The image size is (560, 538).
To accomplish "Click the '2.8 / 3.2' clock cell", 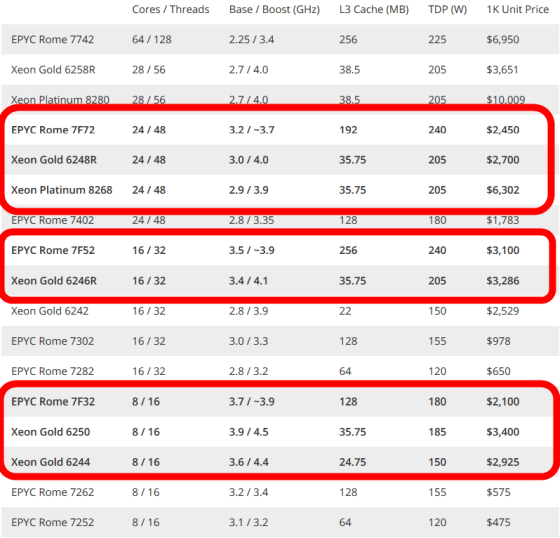I will [x=249, y=371].
